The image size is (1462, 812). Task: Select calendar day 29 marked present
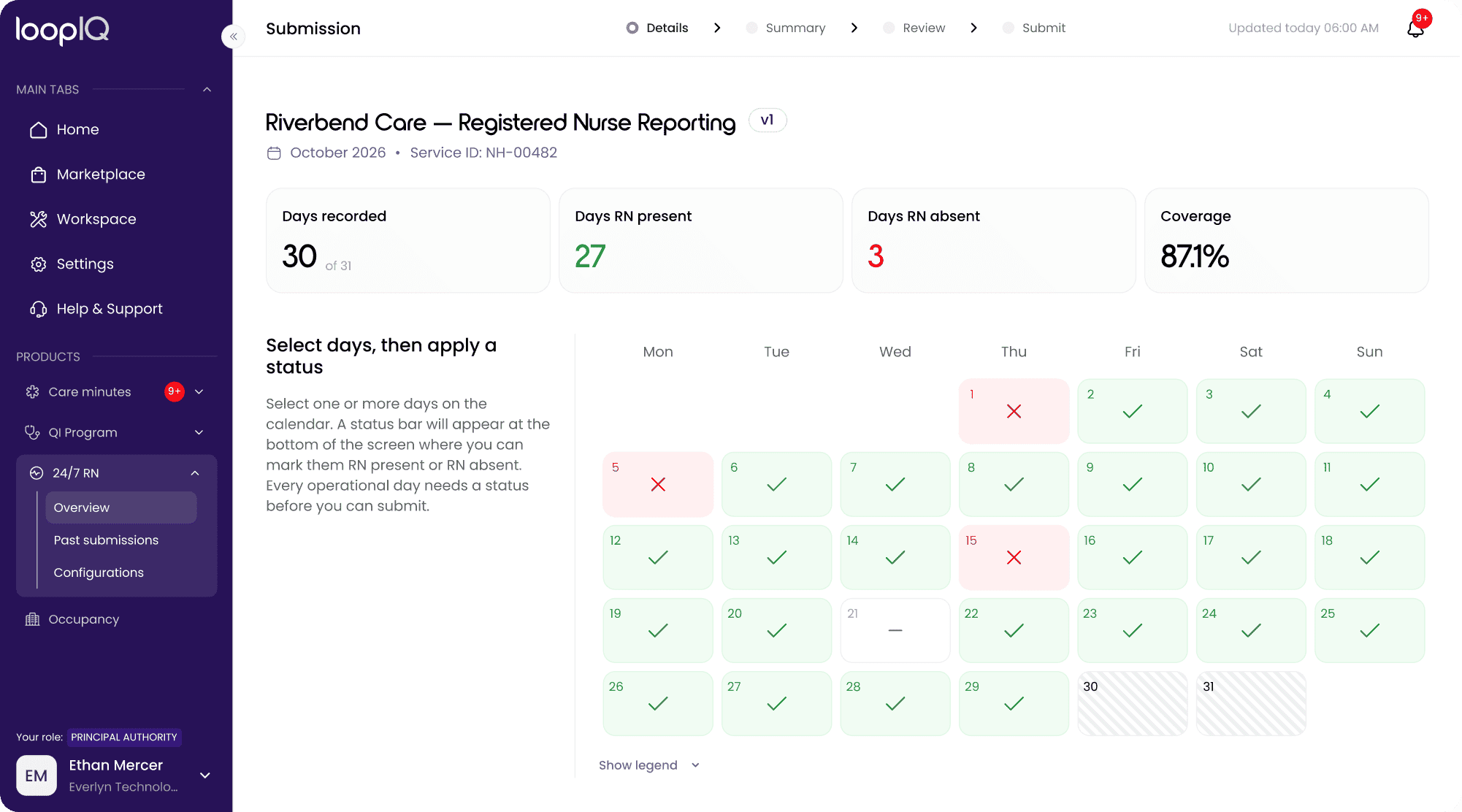1014,703
